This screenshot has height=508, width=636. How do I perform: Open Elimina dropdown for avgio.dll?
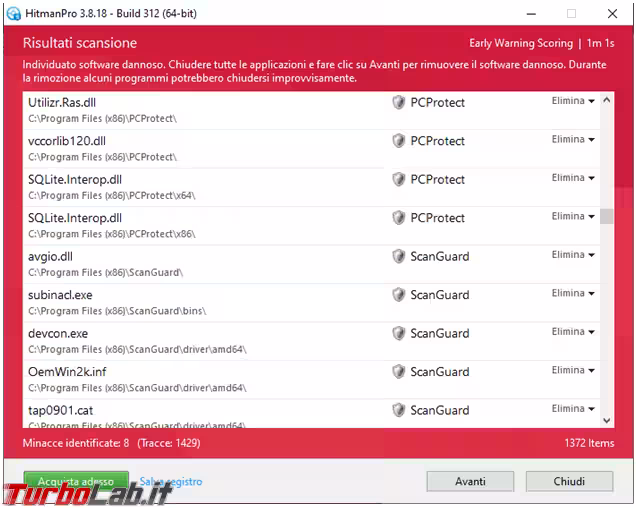pos(573,255)
